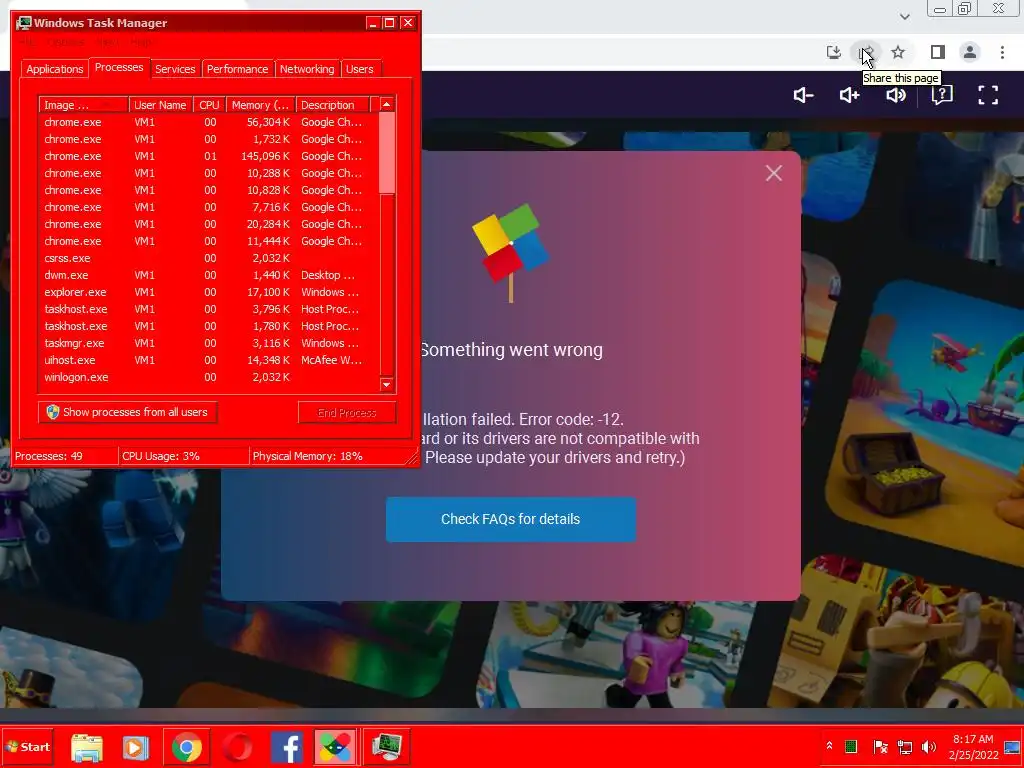Bookmark this page with the star icon
This screenshot has height=768, width=1024.
[x=899, y=52]
